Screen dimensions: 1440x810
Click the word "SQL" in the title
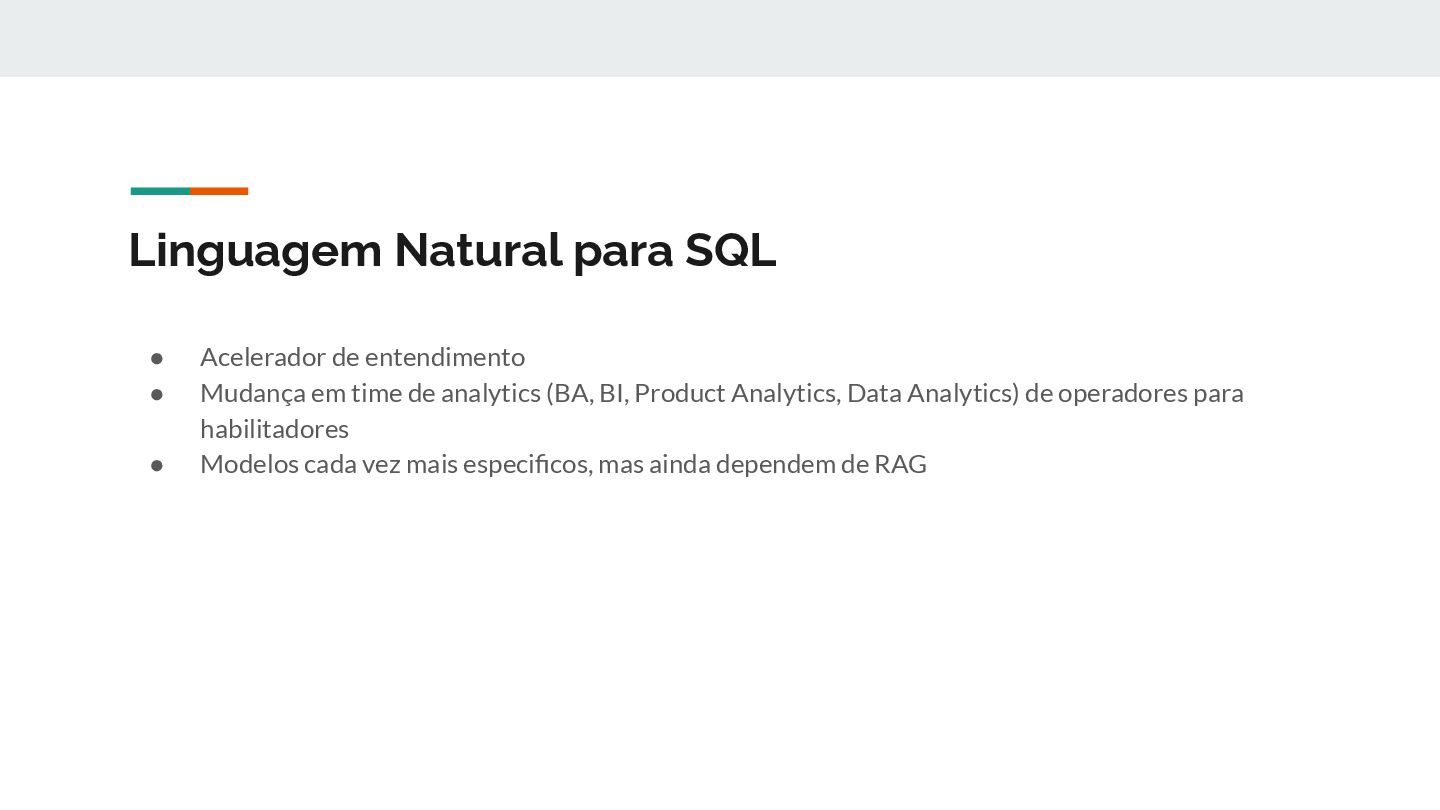click(730, 250)
